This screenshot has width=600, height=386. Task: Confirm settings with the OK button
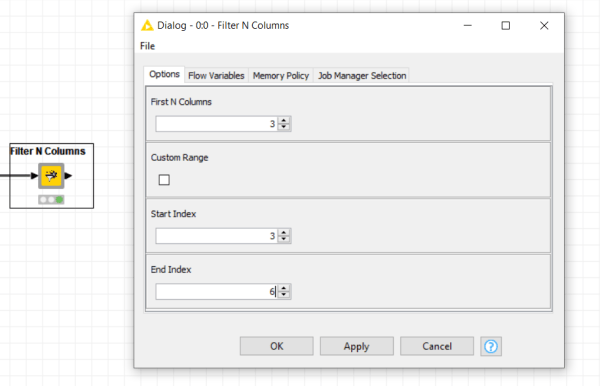pos(277,346)
